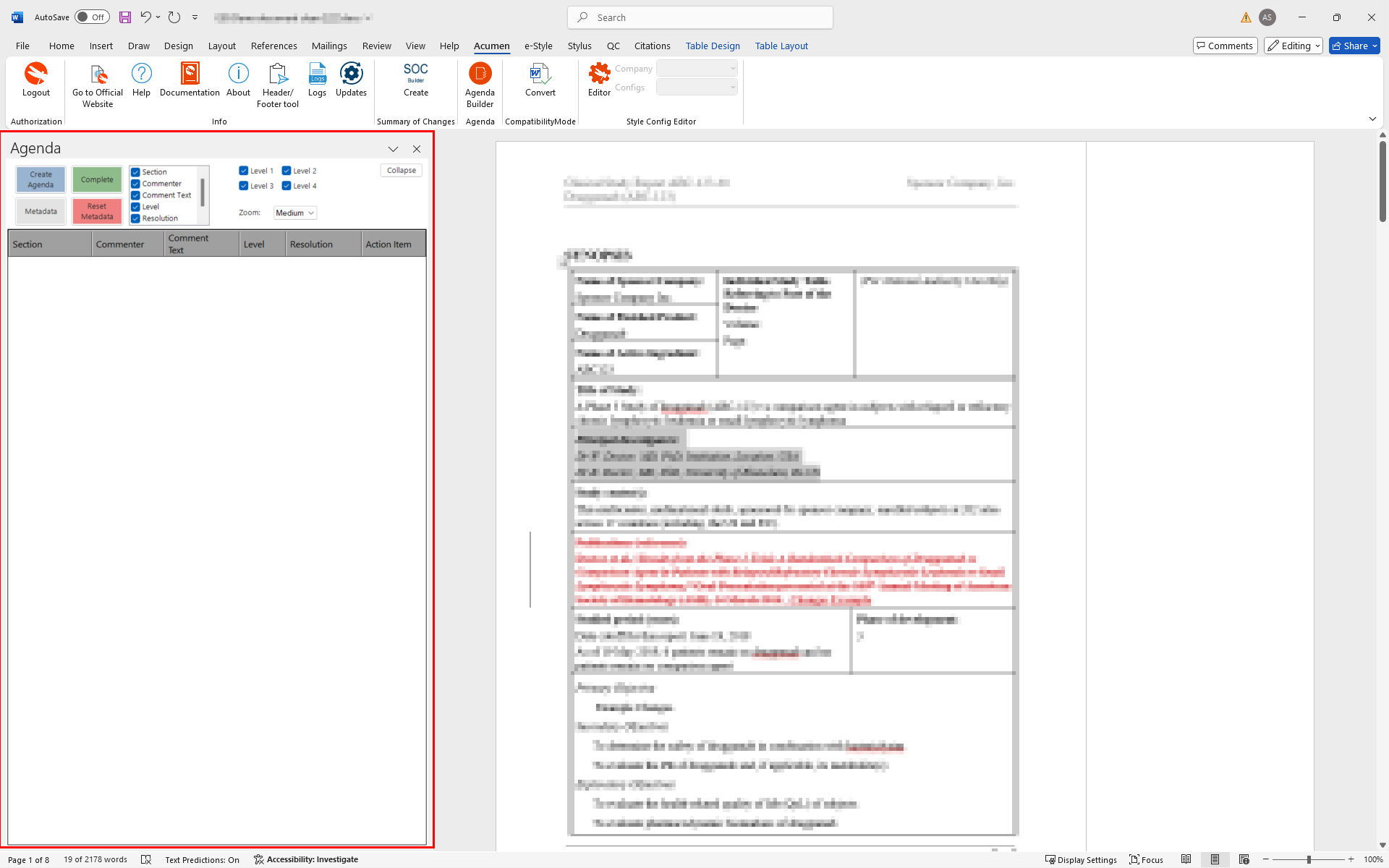The height and width of the screenshot is (868, 1389).
Task: Toggle the Level 3 checkbox
Action: (244, 186)
